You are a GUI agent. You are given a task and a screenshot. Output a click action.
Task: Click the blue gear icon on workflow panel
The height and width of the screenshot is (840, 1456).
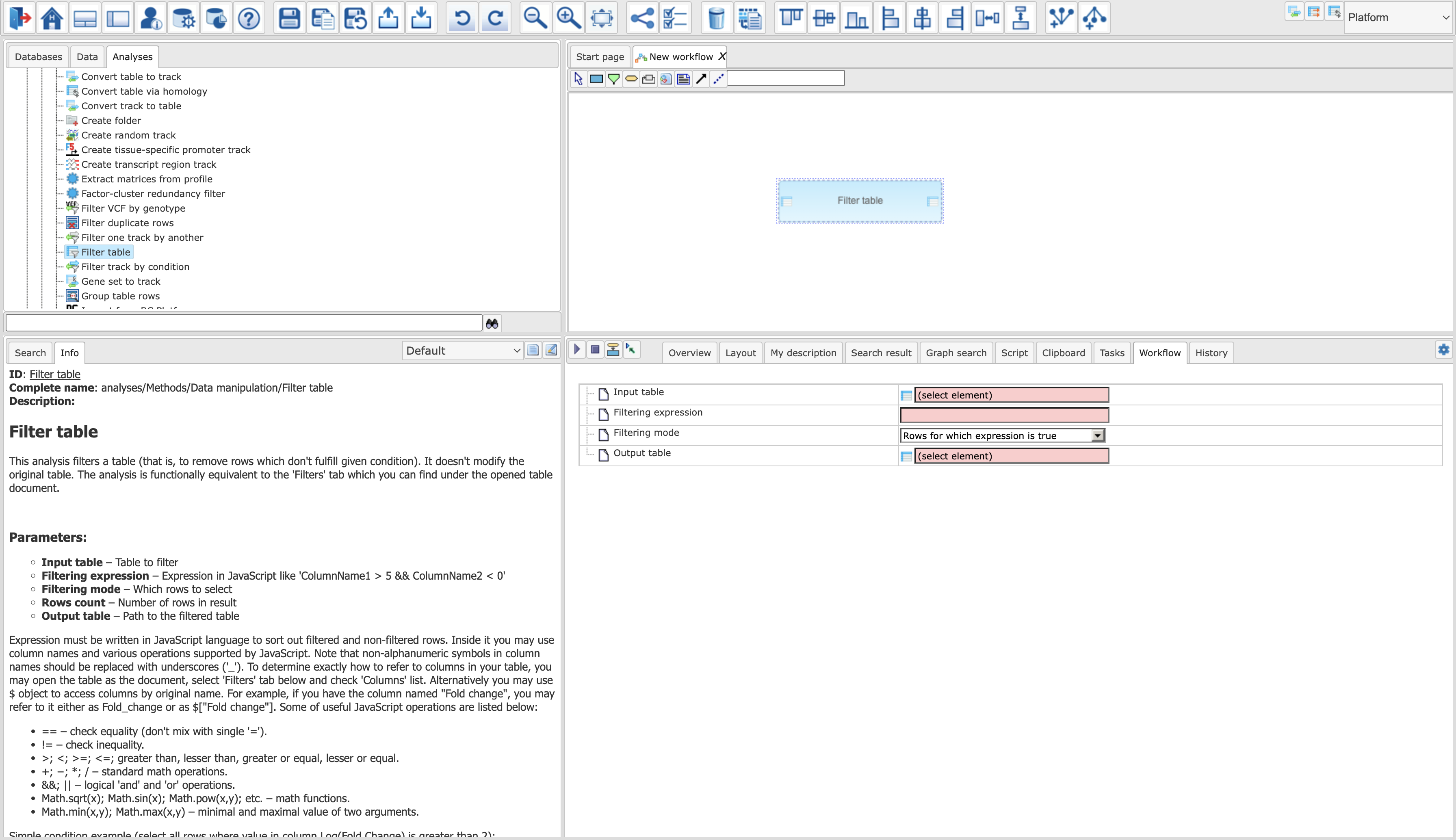[1443, 350]
